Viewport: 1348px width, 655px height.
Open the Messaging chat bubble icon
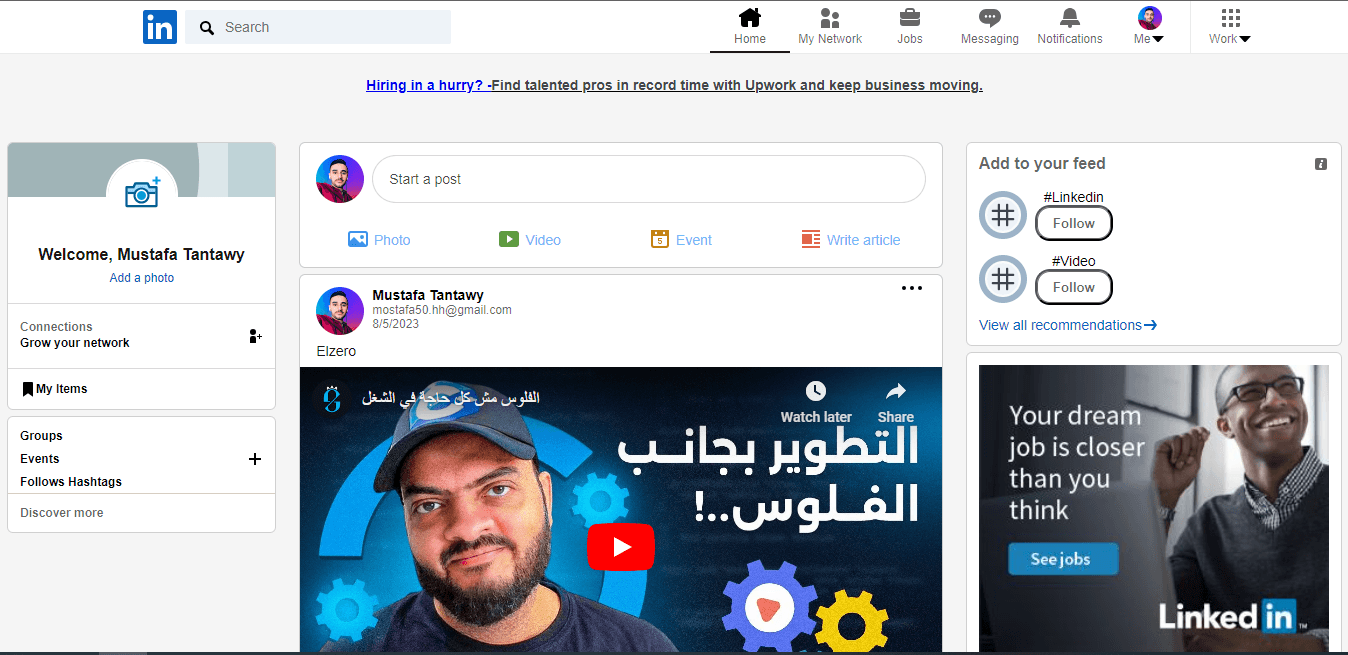990,18
